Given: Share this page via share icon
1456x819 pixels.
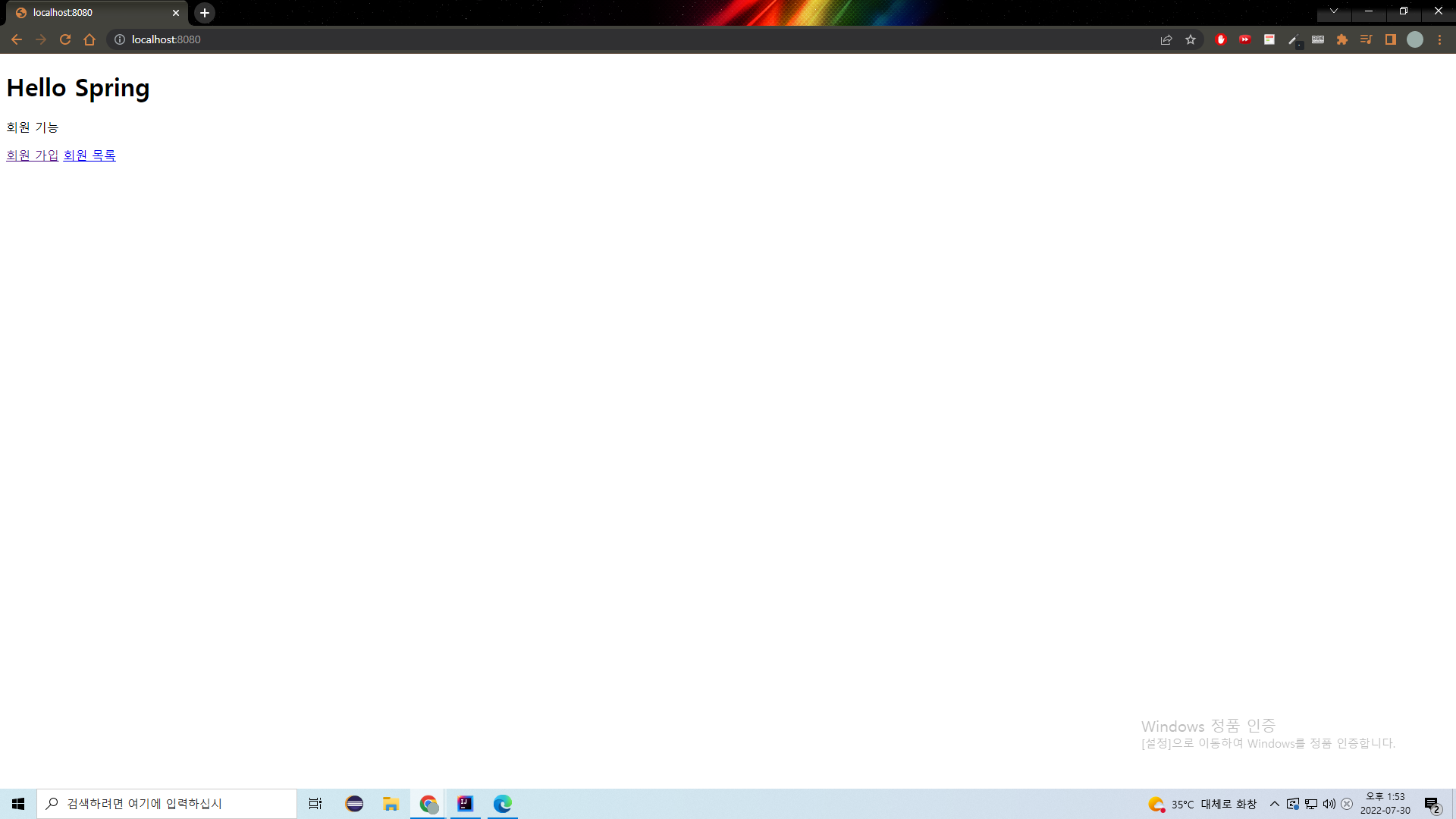Looking at the screenshot, I should tap(1166, 39).
